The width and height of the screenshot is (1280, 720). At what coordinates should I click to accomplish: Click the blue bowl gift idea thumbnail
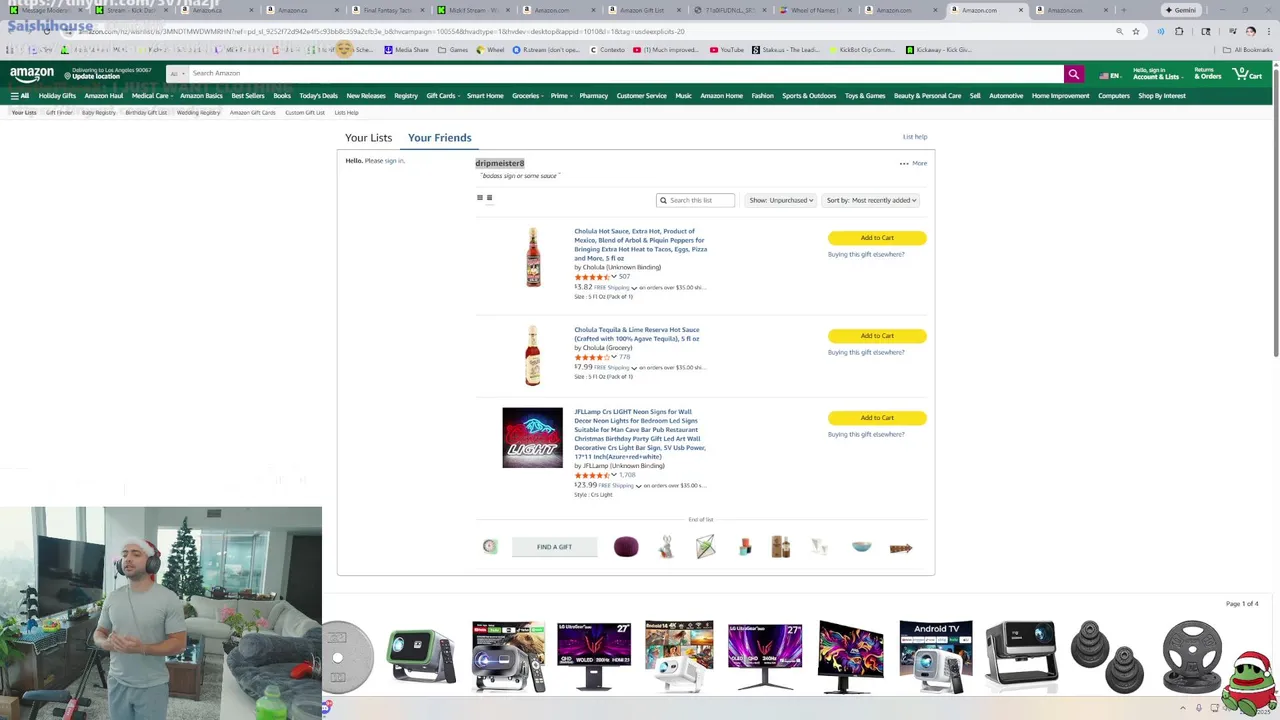861,547
